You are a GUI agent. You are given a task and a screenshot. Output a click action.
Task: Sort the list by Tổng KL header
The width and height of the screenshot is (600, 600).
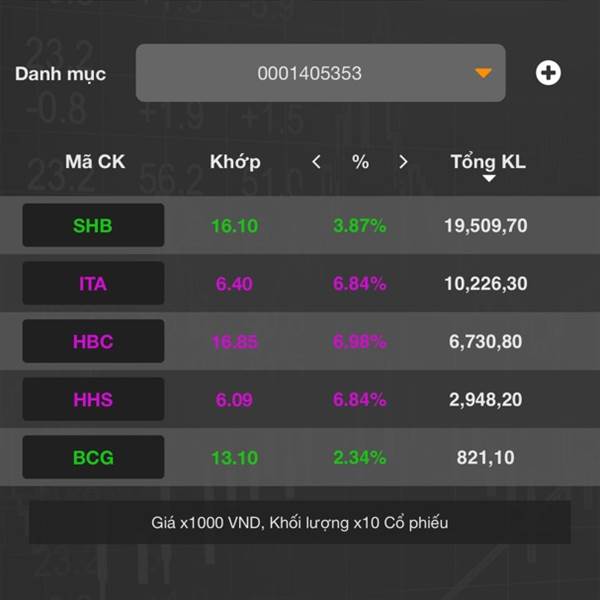coord(488,161)
